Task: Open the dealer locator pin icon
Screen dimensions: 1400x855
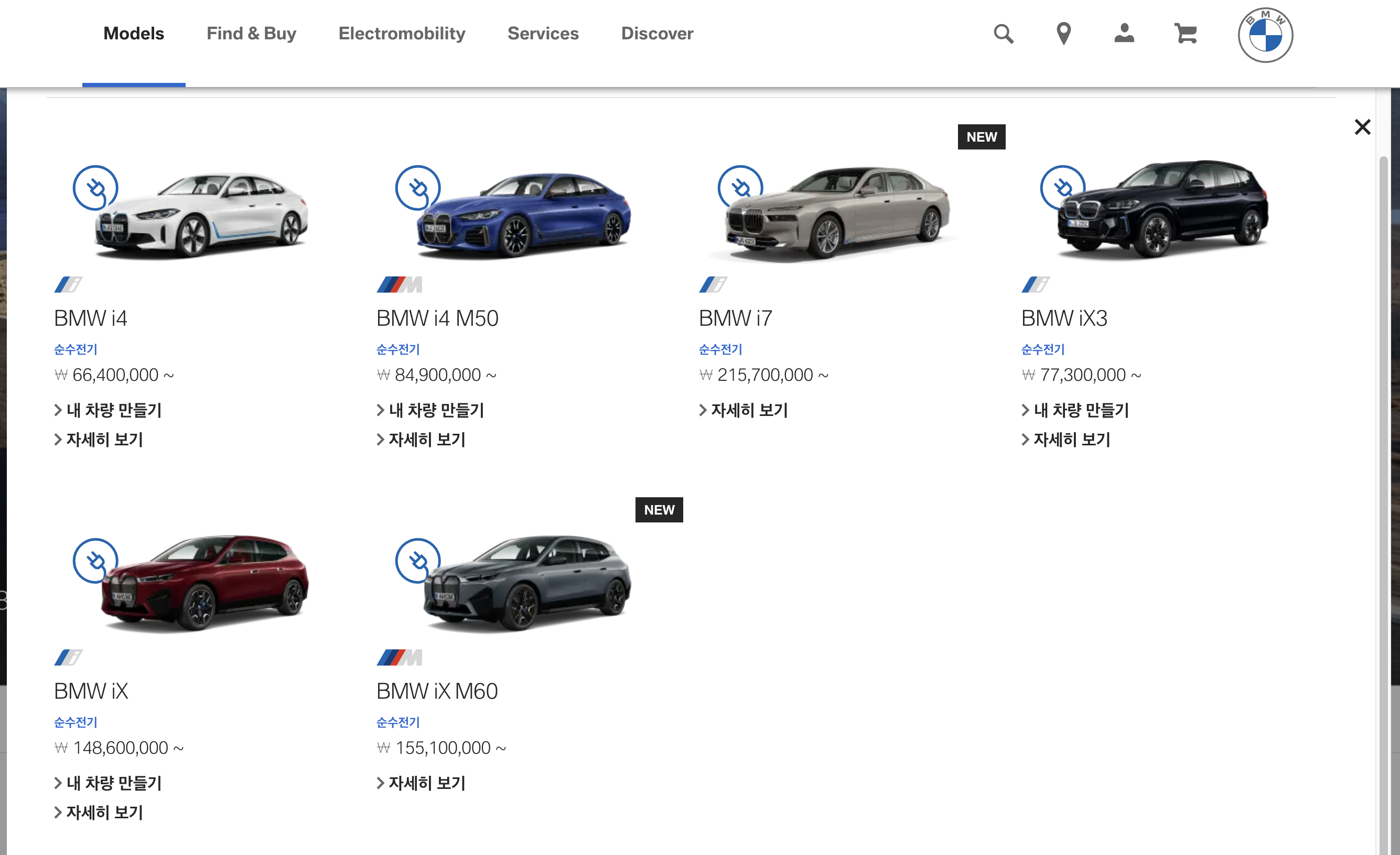Action: (1064, 34)
